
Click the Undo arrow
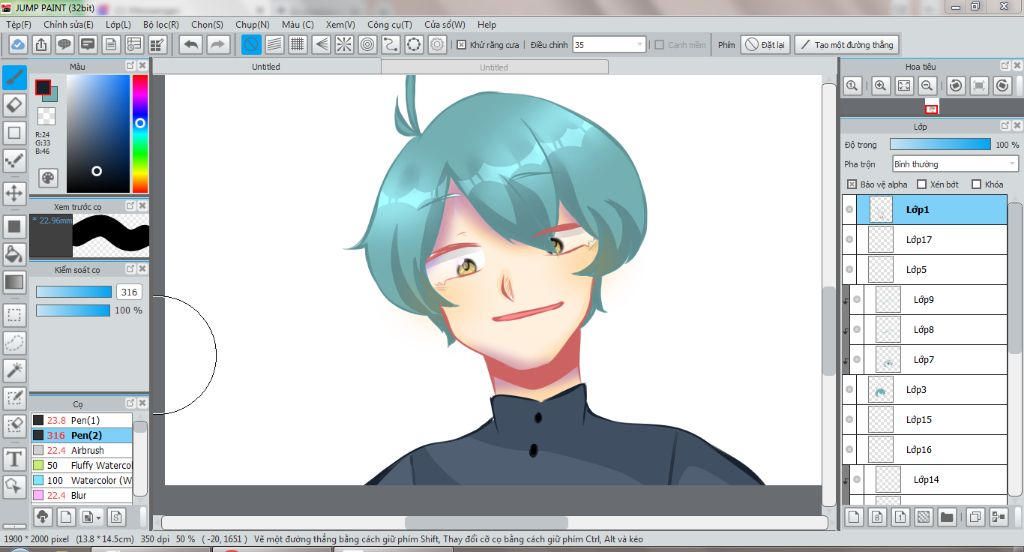[x=191, y=44]
